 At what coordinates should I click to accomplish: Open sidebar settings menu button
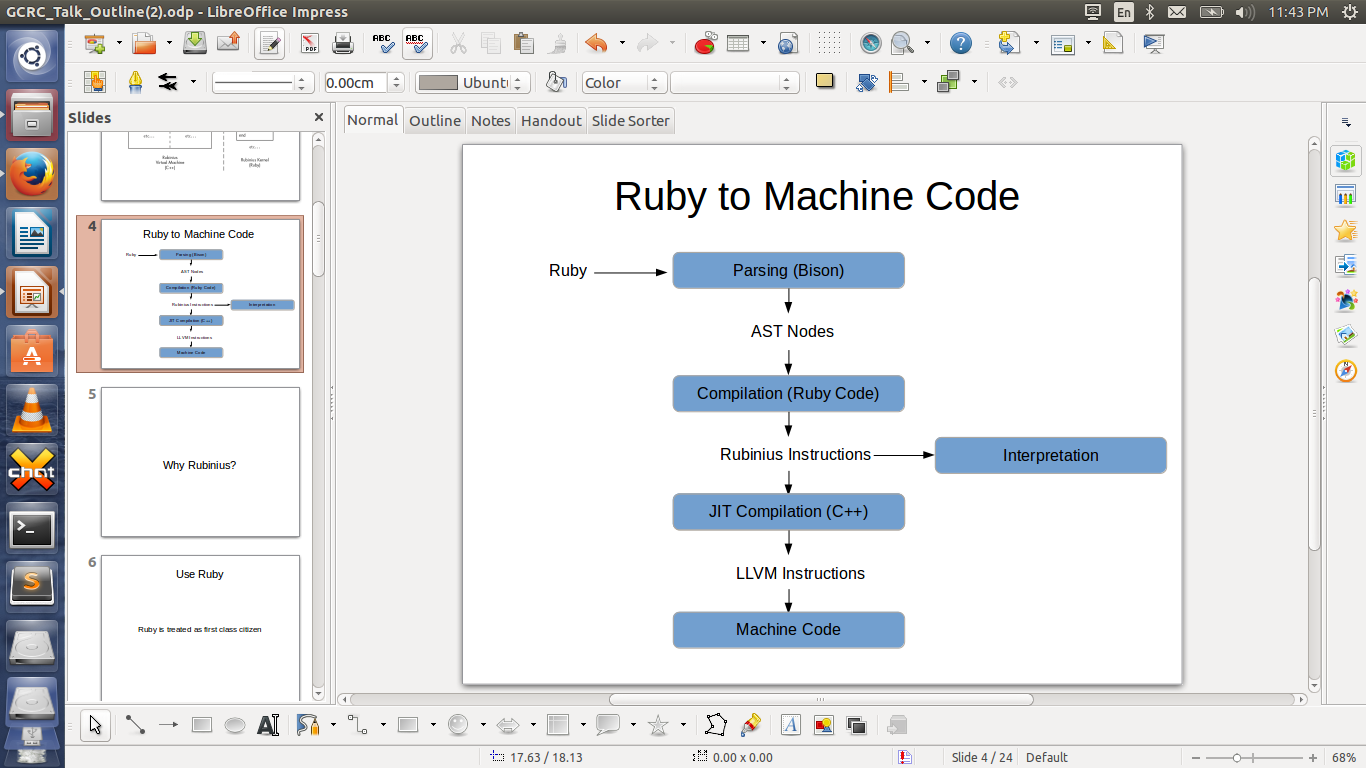(1346, 121)
